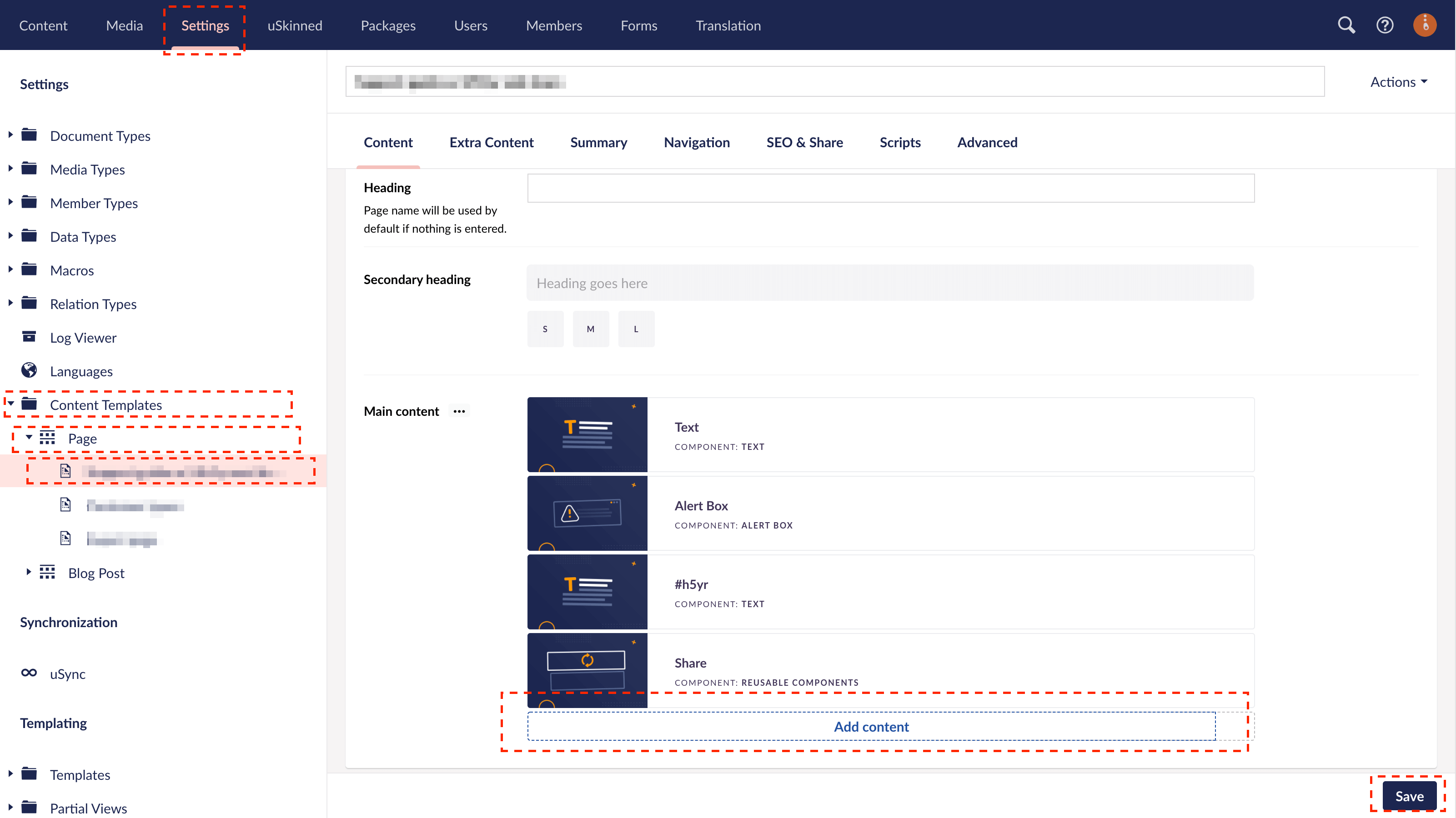Expand the Blog Post tree node
Screen dimensions: 1456x818
[28, 572]
